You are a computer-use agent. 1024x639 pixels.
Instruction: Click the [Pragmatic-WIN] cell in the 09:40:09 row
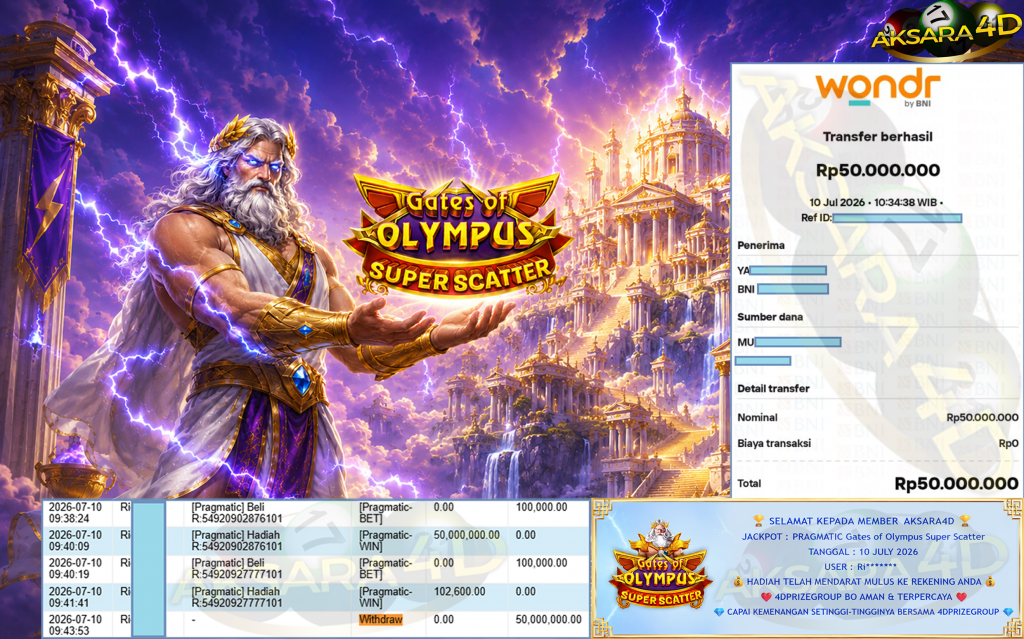tap(385, 540)
